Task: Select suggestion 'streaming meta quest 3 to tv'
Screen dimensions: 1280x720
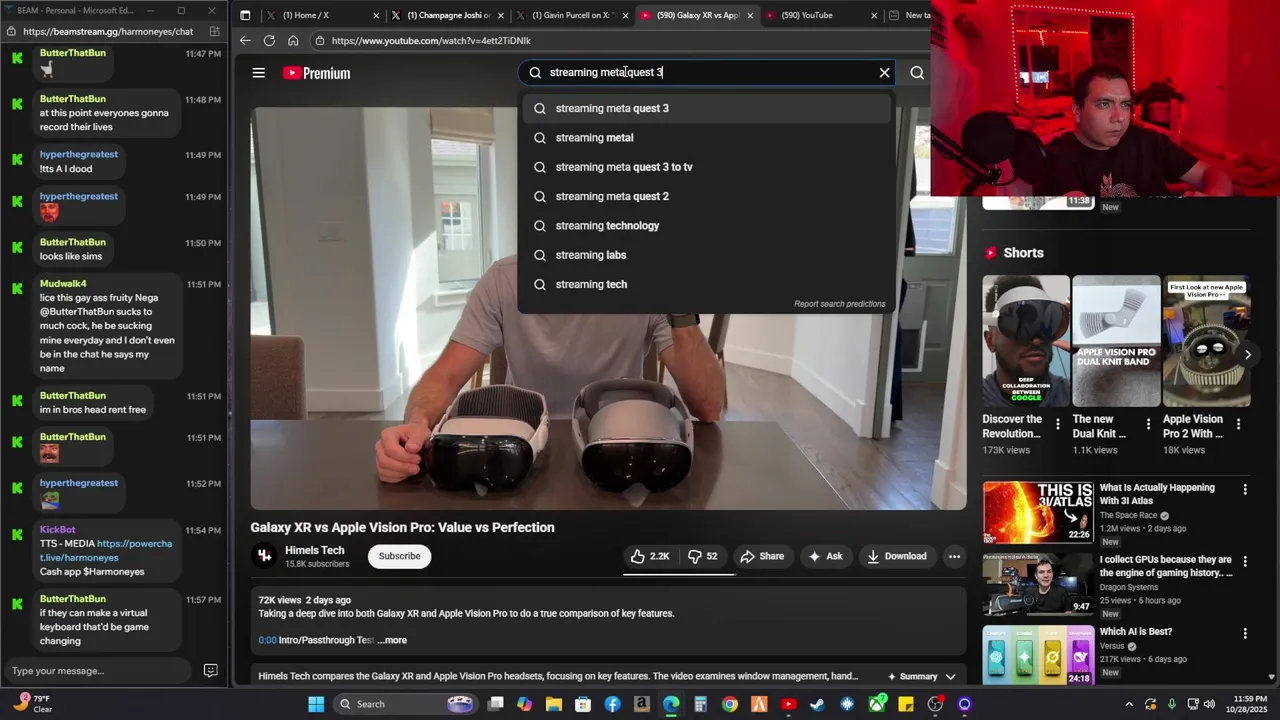Action: pyautogui.click(x=706, y=167)
